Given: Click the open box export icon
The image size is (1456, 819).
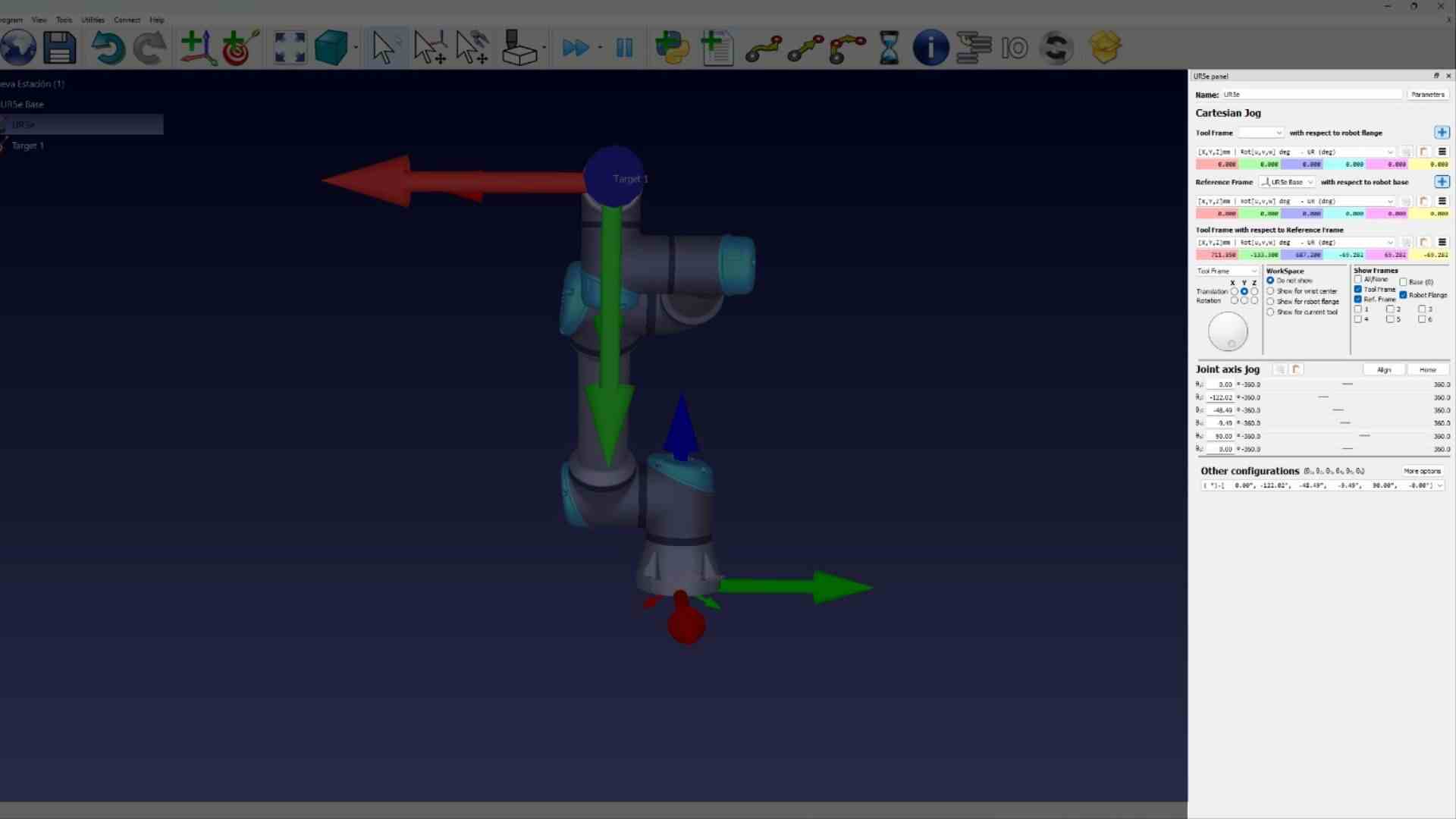Looking at the screenshot, I should pyautogui.click(x=1105, y=48).
